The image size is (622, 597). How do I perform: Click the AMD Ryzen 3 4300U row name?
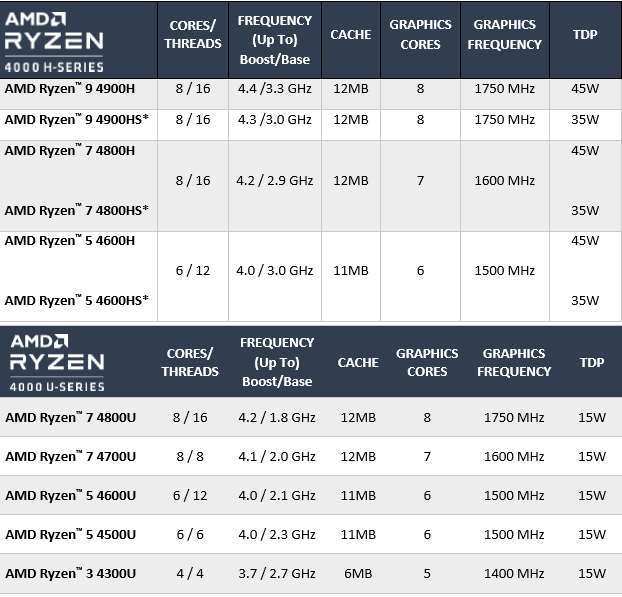pos(71,573)
